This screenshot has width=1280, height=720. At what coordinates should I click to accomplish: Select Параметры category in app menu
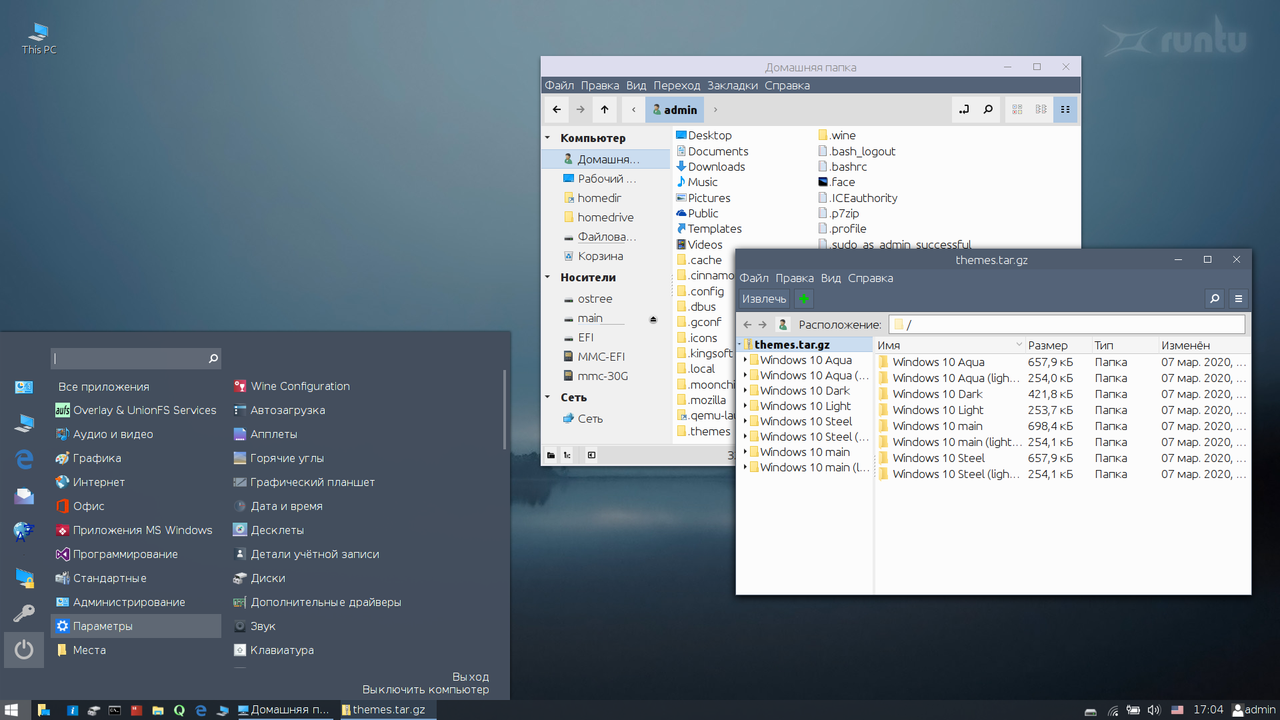136,626
